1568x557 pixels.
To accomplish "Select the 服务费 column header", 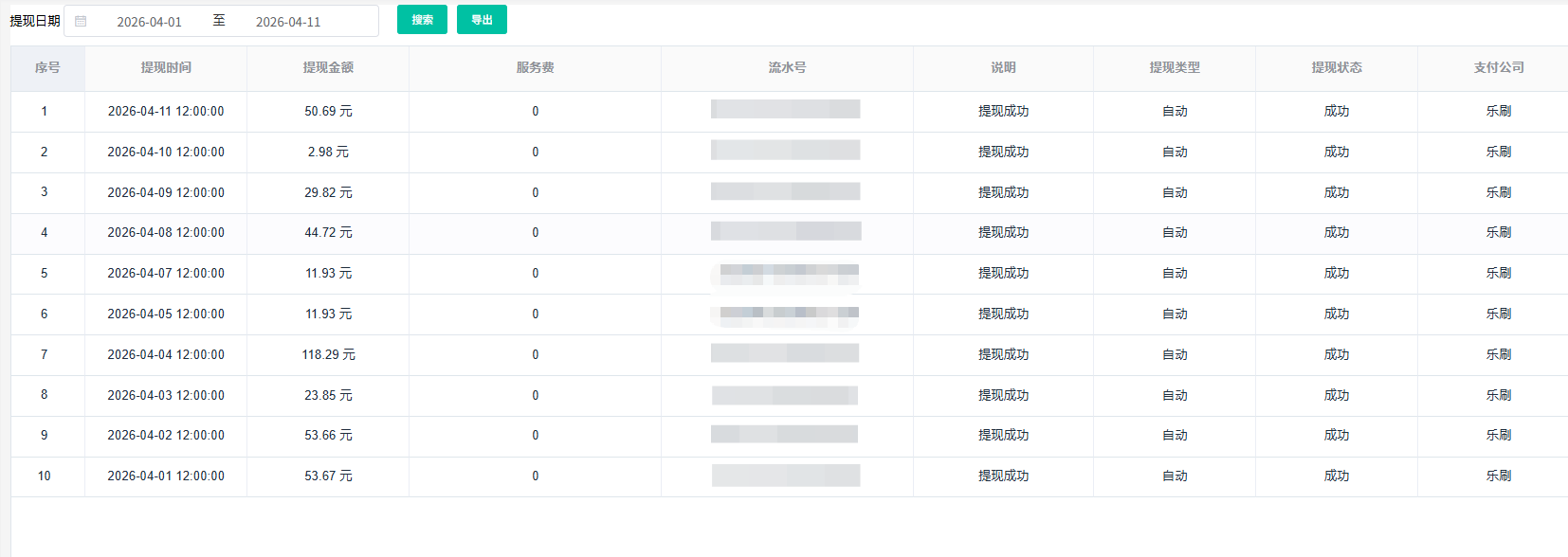I will coord(535,67).
